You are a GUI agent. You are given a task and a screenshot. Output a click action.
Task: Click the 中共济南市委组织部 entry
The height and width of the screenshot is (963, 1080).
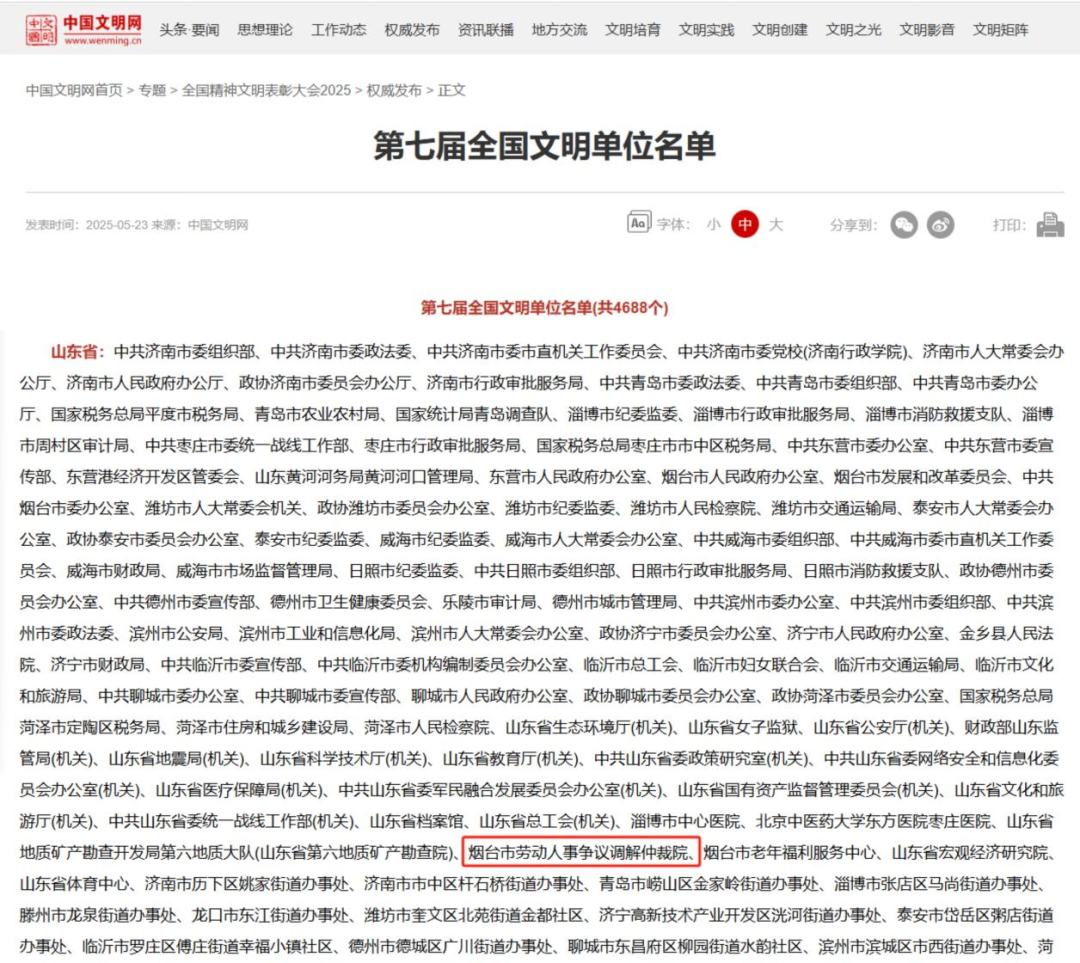pyautogui.click(x=185, y=351)
